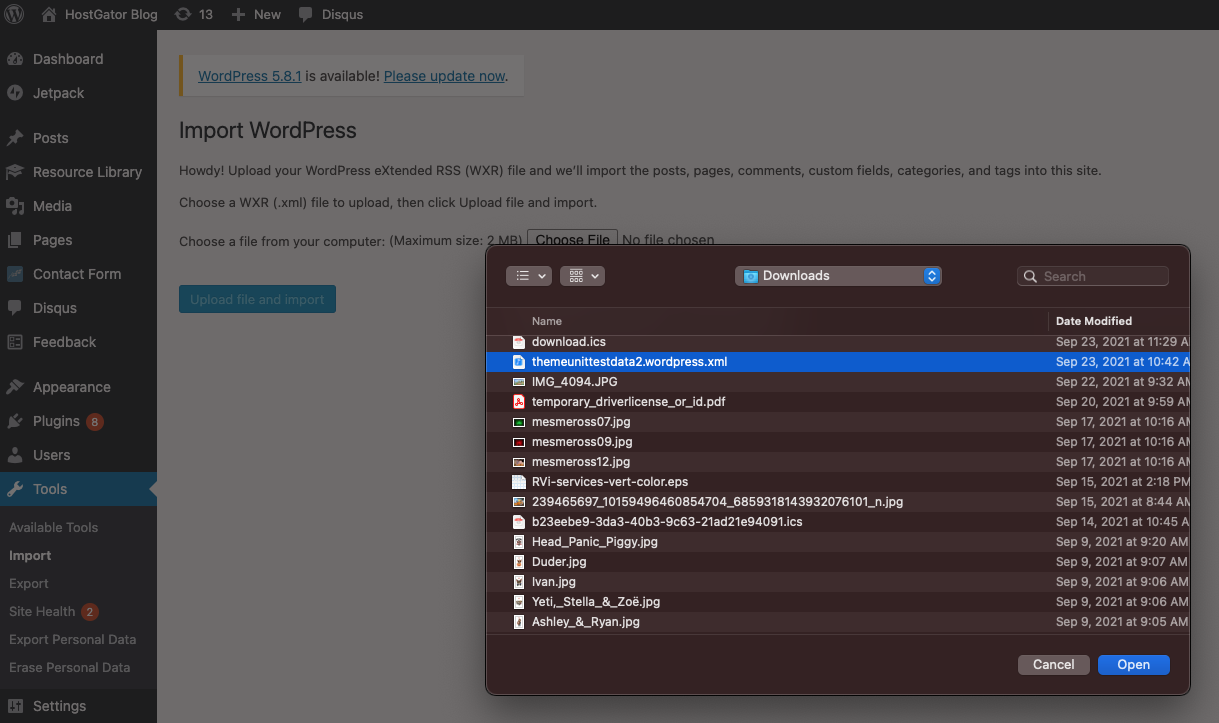Image resolution: width=1219 pixels, height=723 pixels.
Task: Open the list view options dropdown
Action: 529,276
